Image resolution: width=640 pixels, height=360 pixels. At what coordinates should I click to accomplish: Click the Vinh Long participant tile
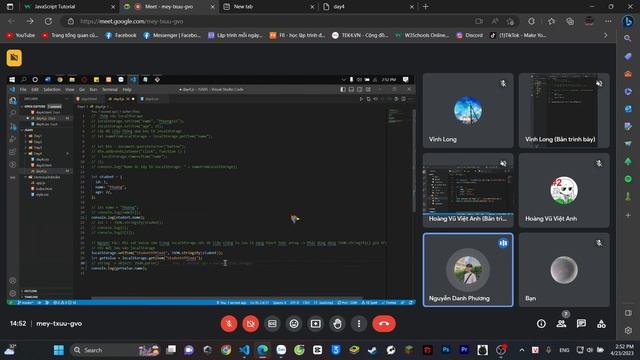[x=468, y=111]
